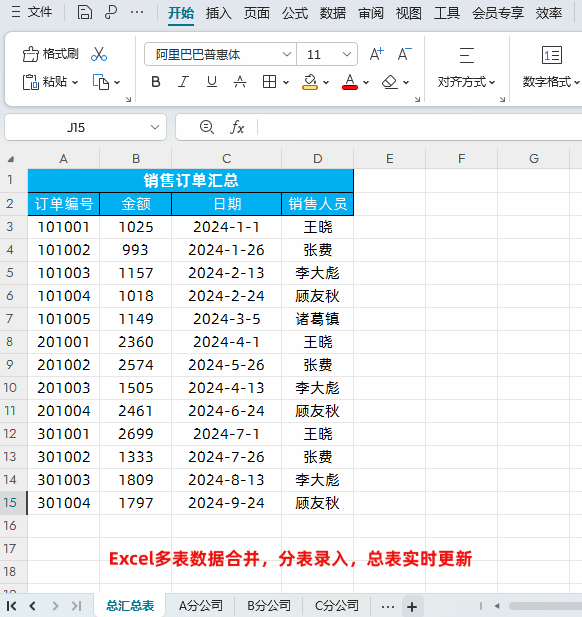Switch to the 数据 ribbon tab
Image resolution: width=582 pixels, height=617 pixels.
coord(333,13)
